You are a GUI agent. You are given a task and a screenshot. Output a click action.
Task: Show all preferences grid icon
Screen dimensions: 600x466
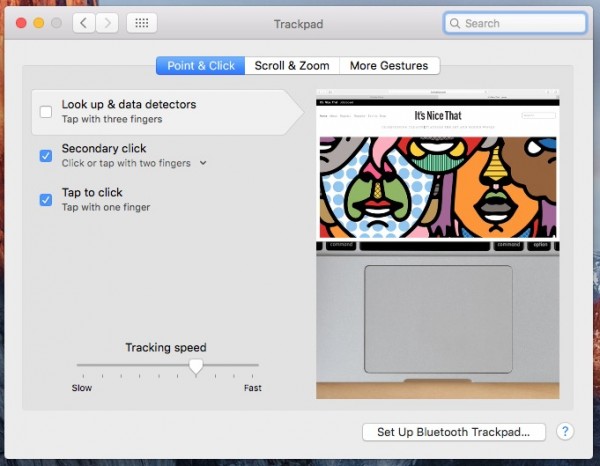coord(142,23)
